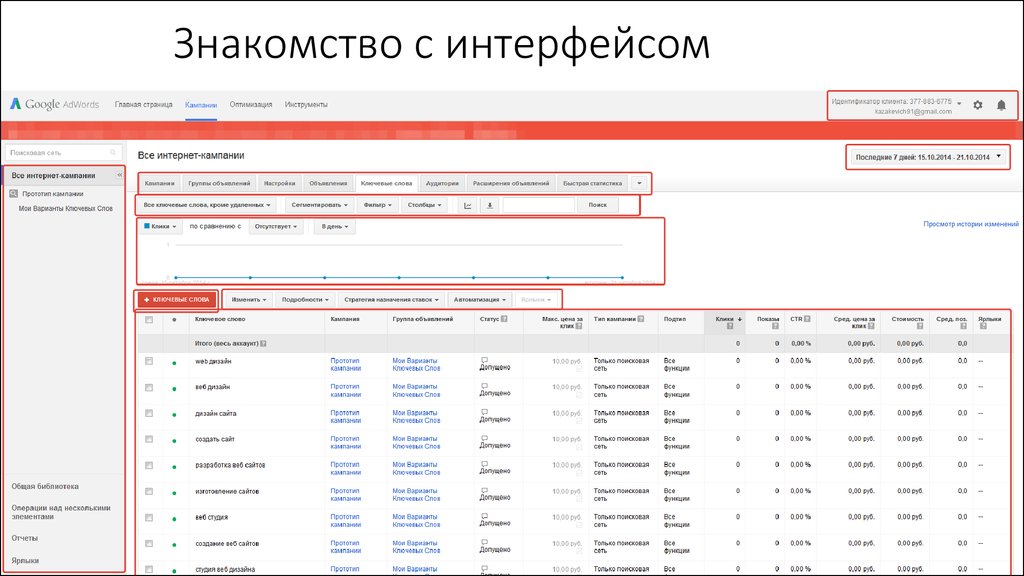1024x576 pixels.
Task: Select Мои Варианты Ключевых Слов in the sidebar
Action: (x=65, y=209)
